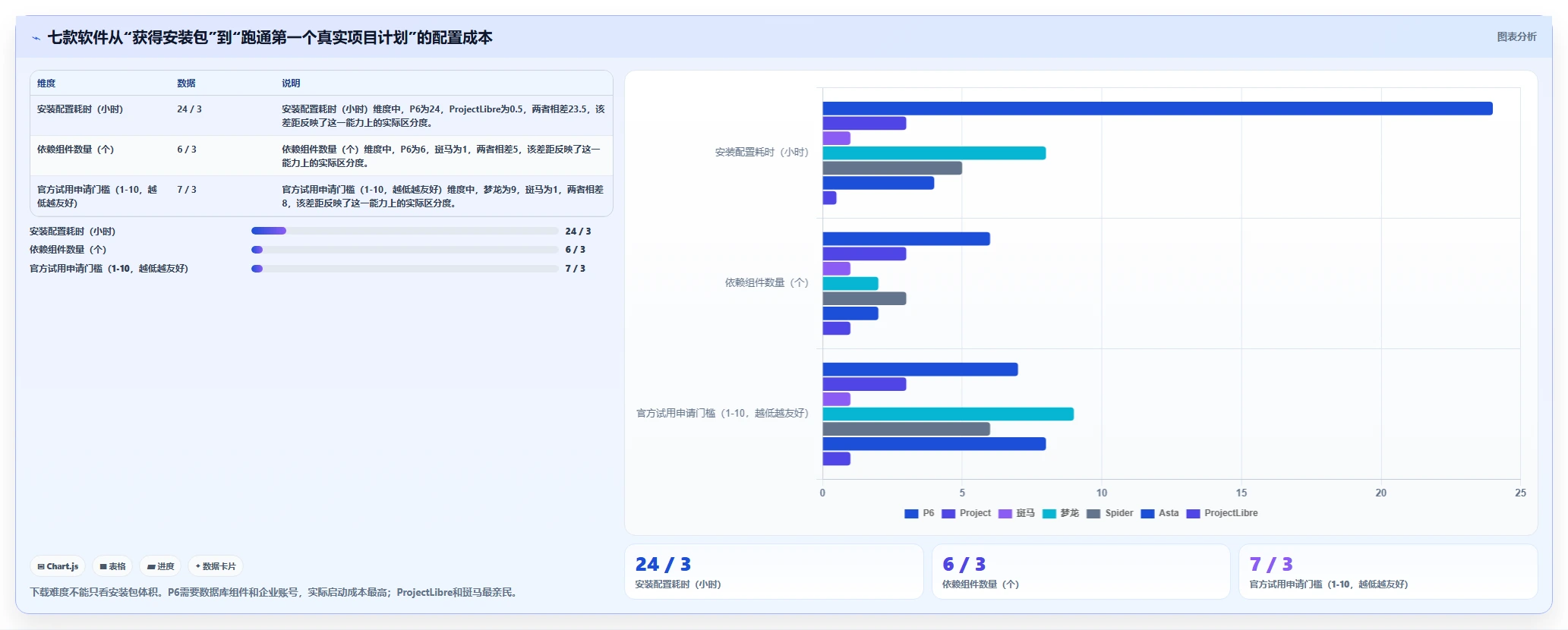1568x630 pixels.
Task: Click the 7 / 3 value in table
Action: click(x=187, y=190)
